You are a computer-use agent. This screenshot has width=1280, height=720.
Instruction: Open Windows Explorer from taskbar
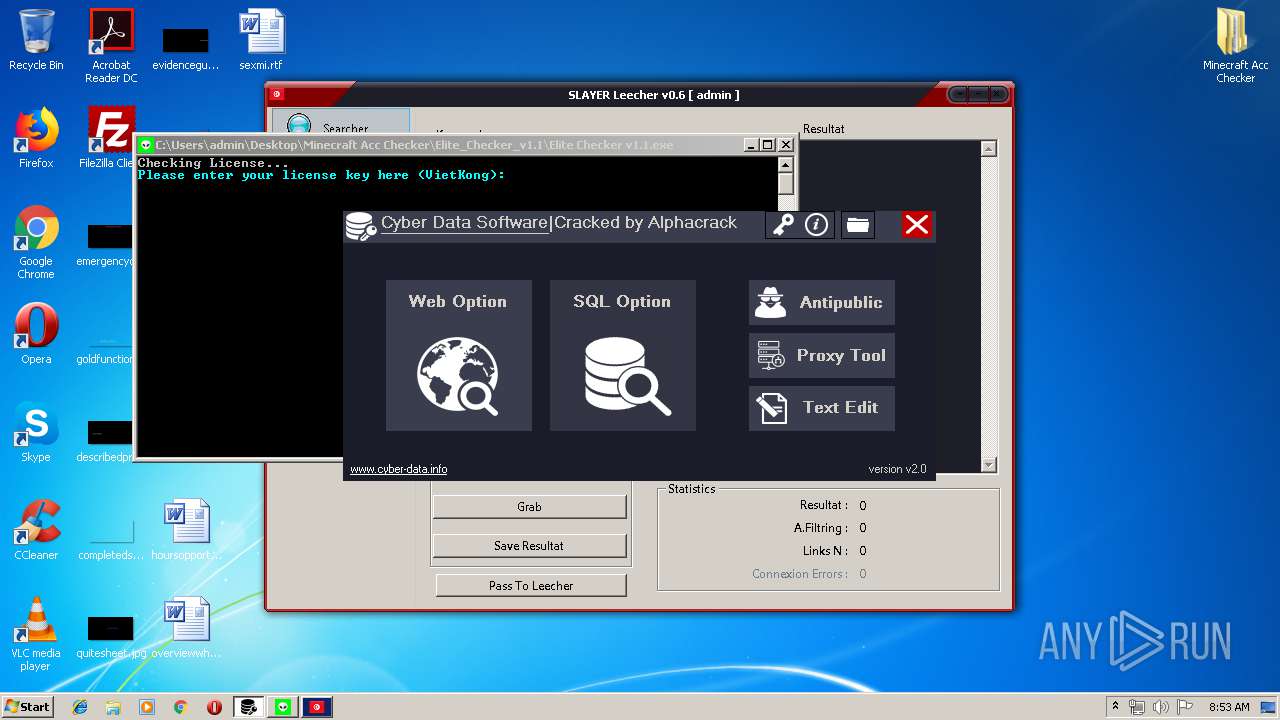click(x=113, y=707)
